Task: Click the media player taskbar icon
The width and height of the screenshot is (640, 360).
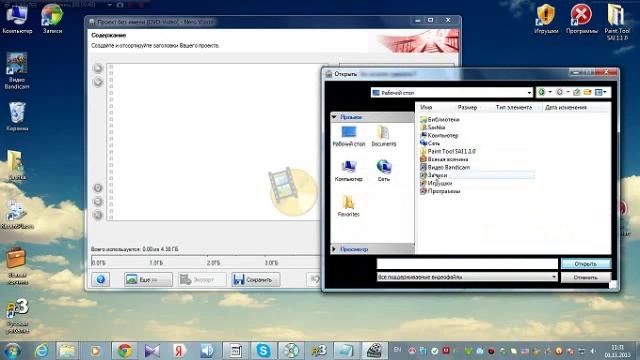Action: pos(95,351)
